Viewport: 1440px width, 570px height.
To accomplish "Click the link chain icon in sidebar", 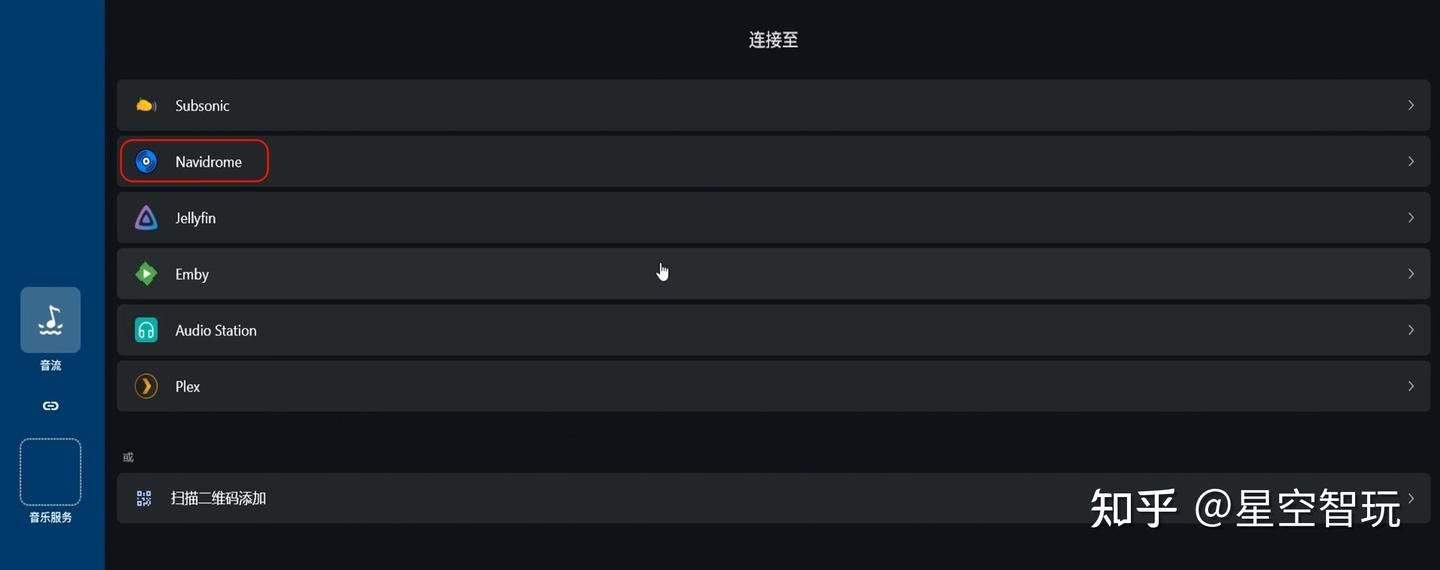I will (x=50, y=406).
